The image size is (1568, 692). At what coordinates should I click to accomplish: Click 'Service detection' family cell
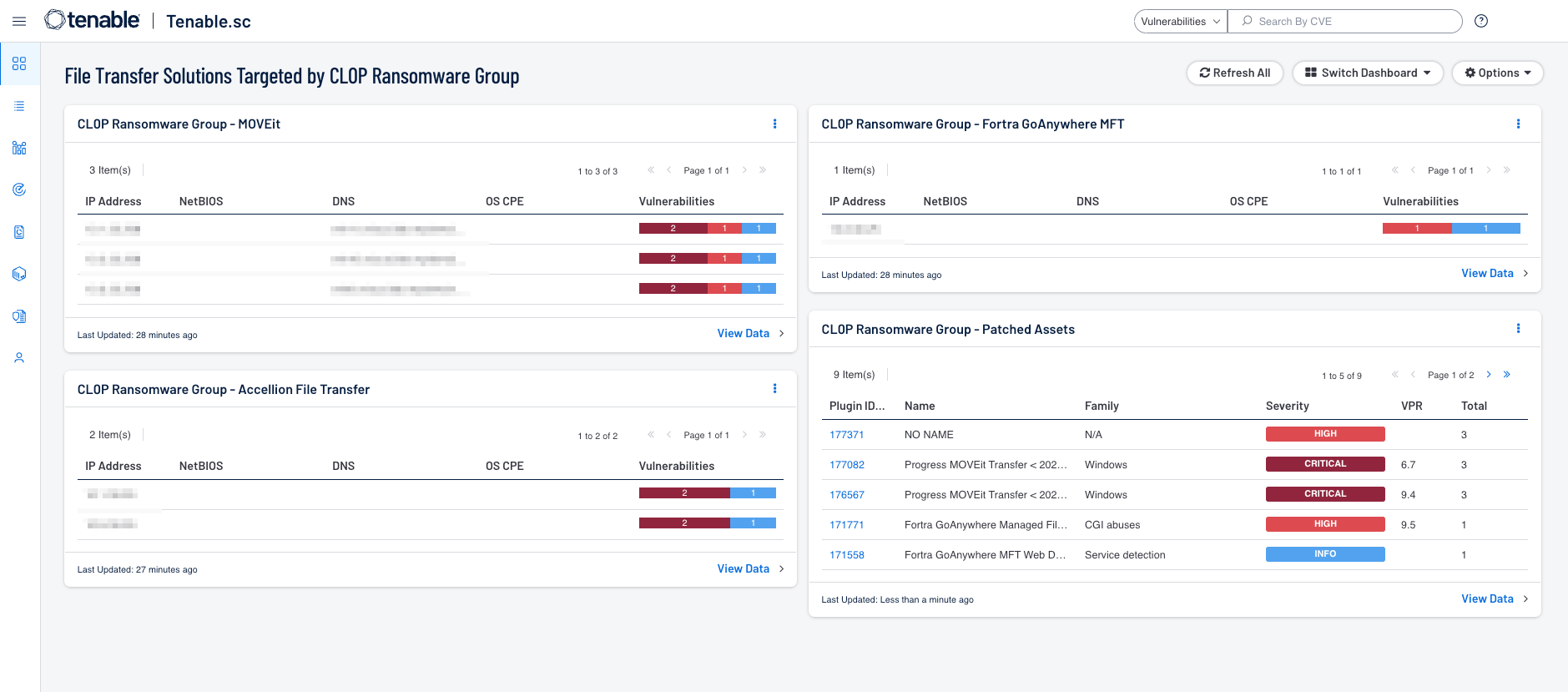pyautogui.click(x=1125, y=555)
